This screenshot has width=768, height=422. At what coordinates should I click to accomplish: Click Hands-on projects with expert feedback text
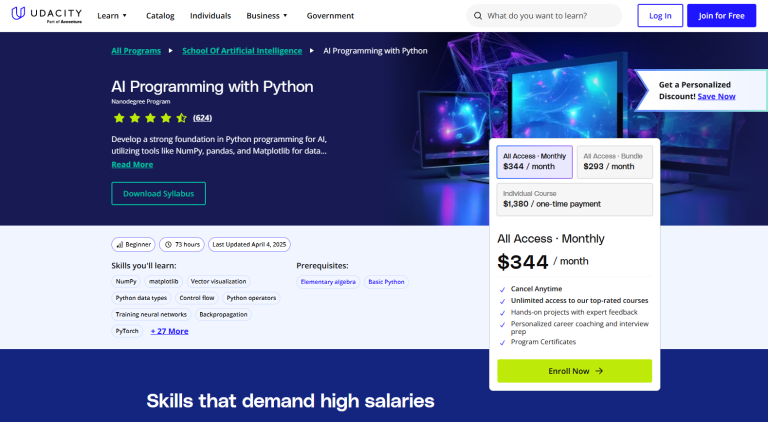[x=574, y=312]
